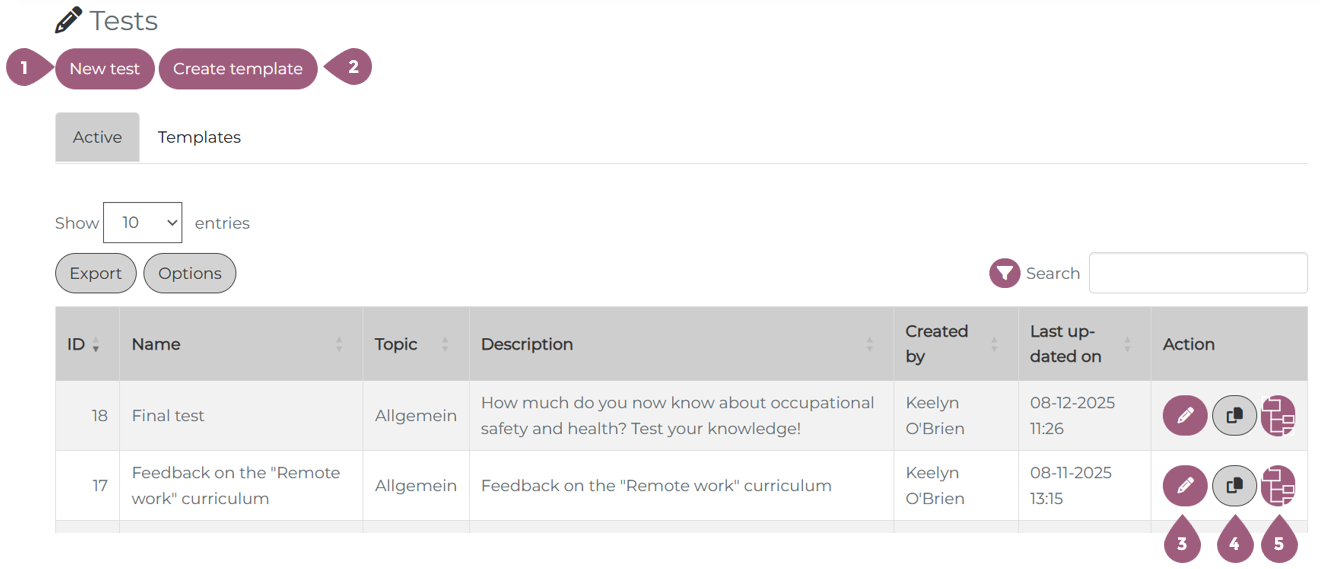
Task: Click the pencil icon beside Tests heading
Action: pos(68,20)
